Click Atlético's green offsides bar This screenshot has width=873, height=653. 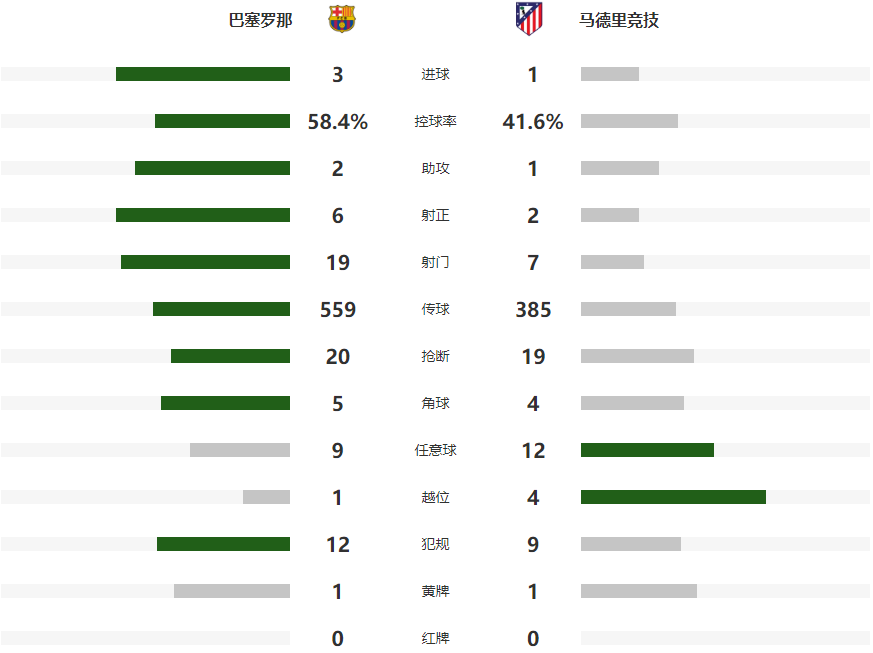click(x=673, y=497)
